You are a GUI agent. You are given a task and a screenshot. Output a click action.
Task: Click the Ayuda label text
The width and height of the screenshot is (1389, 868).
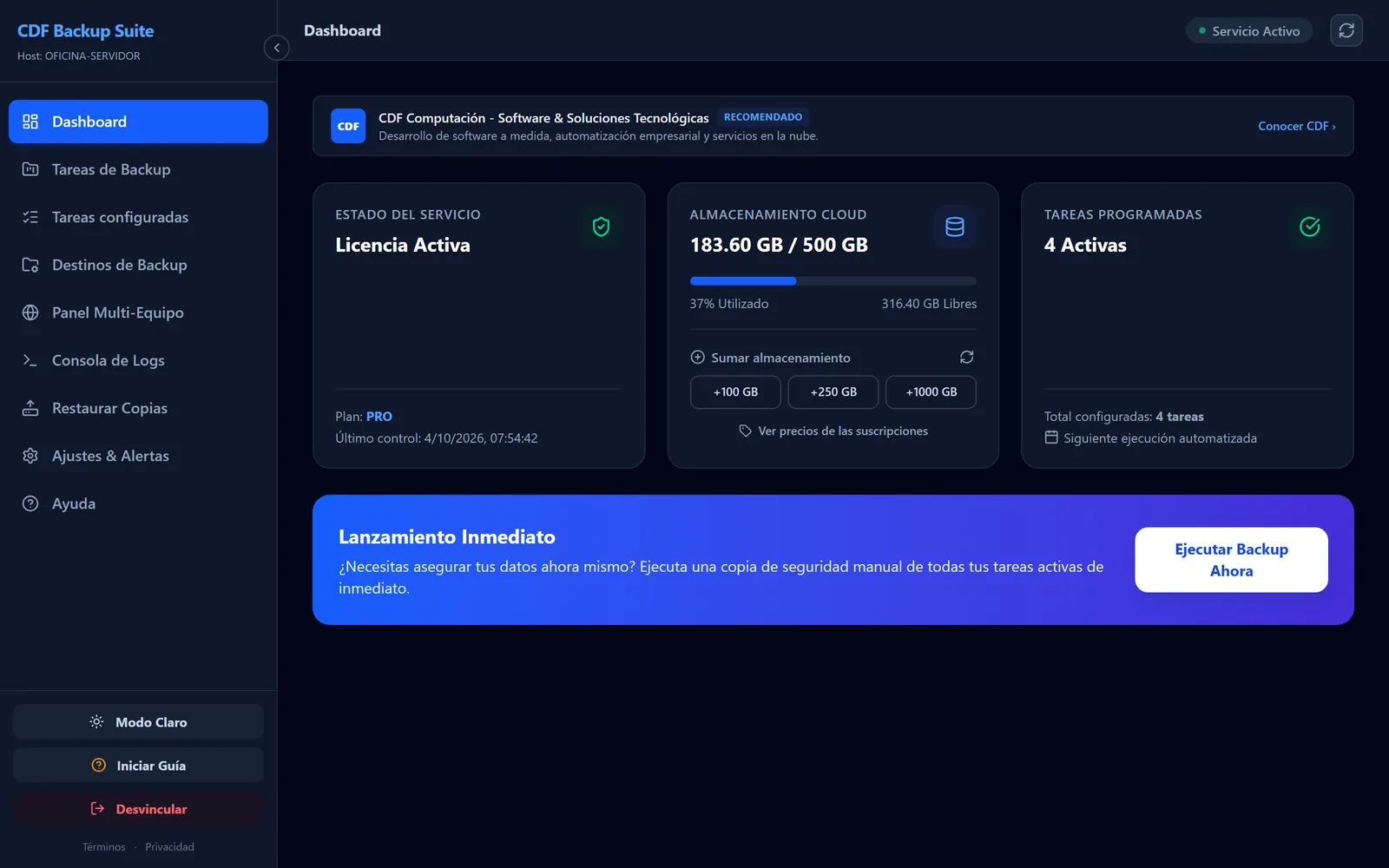tap(74, 503)
